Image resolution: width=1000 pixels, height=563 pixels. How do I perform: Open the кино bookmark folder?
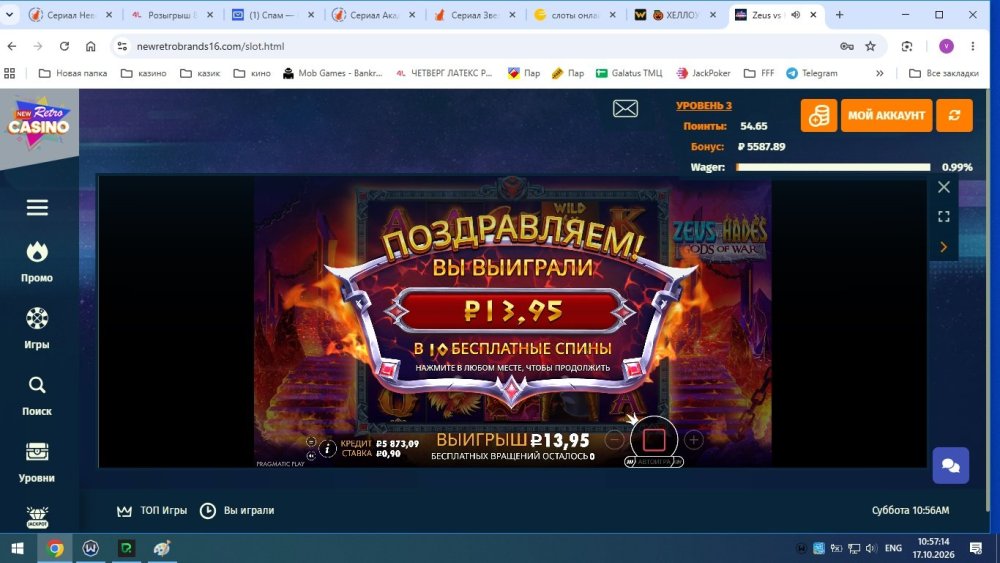pos(252,73)
